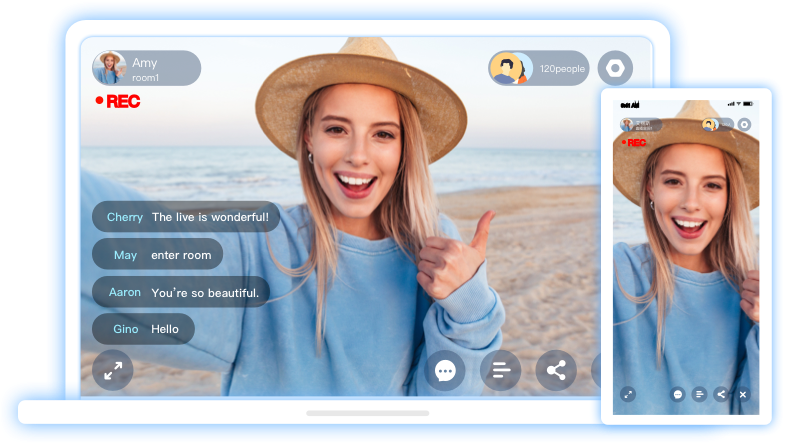Select Aaron's "You're so beautiful." comment
This screenshot has height=444, width=794.
[181, 293]
